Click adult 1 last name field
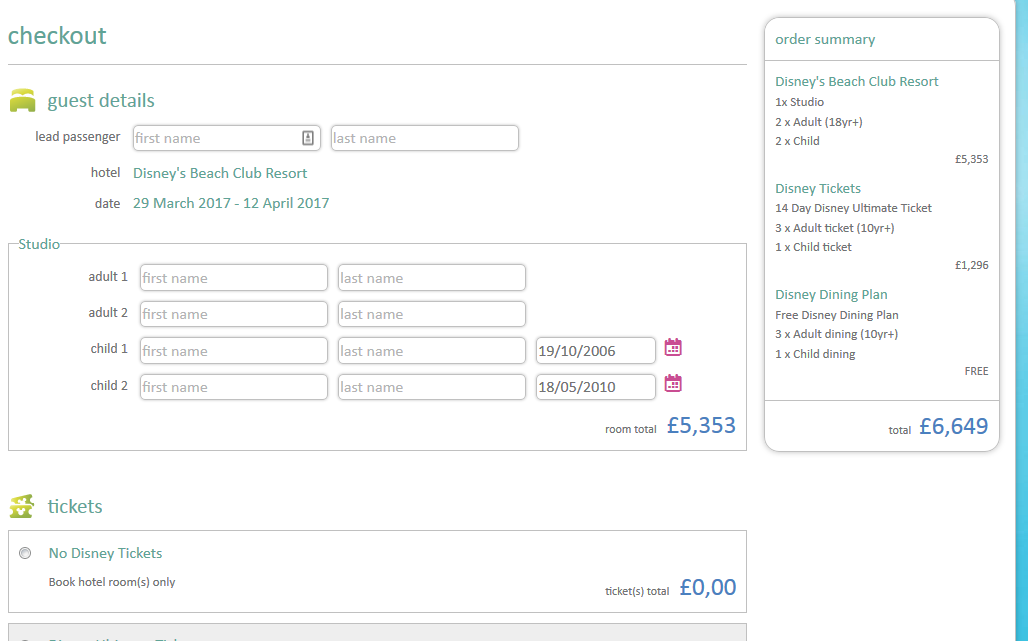This screenshot has height=641, width=1028. tap(431, 278)
